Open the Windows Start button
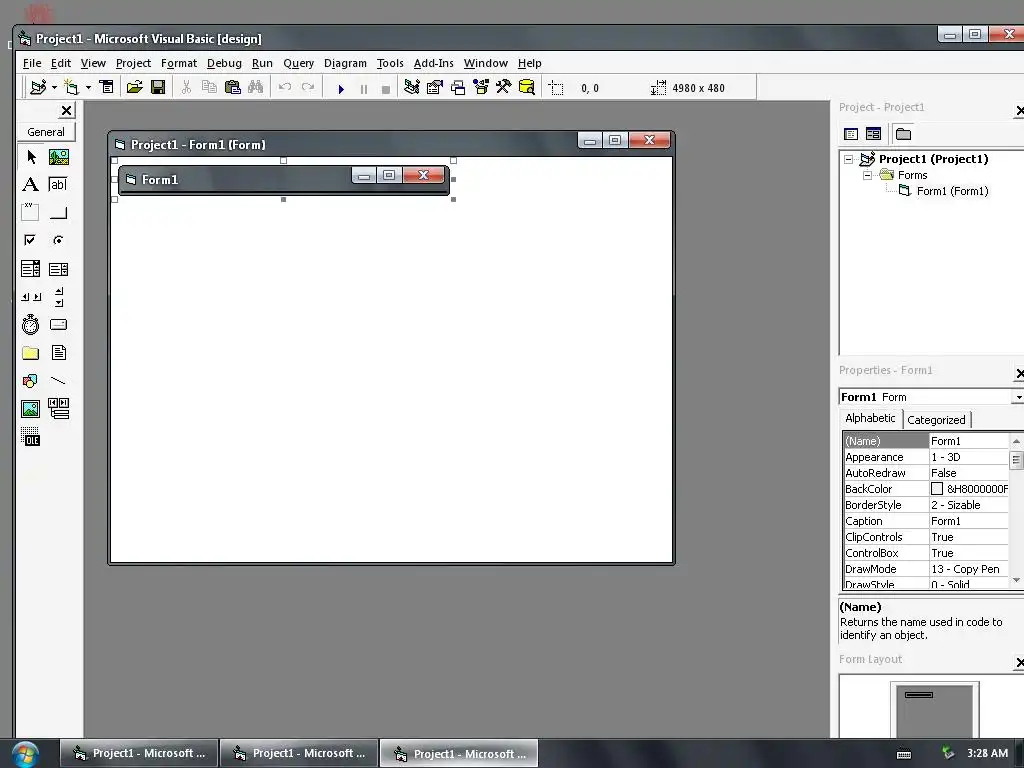Viewport: 1024px width, 768px height. (x=25, y=754)
